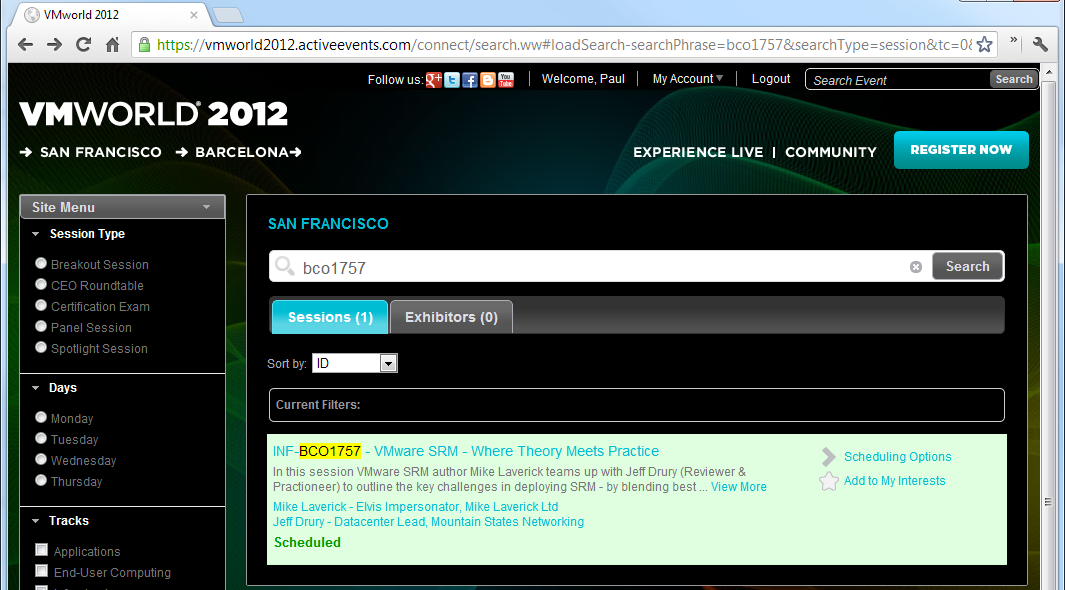Open the browser home page icon
Viewport: 1065px width, 590px height.
(113, 45)
